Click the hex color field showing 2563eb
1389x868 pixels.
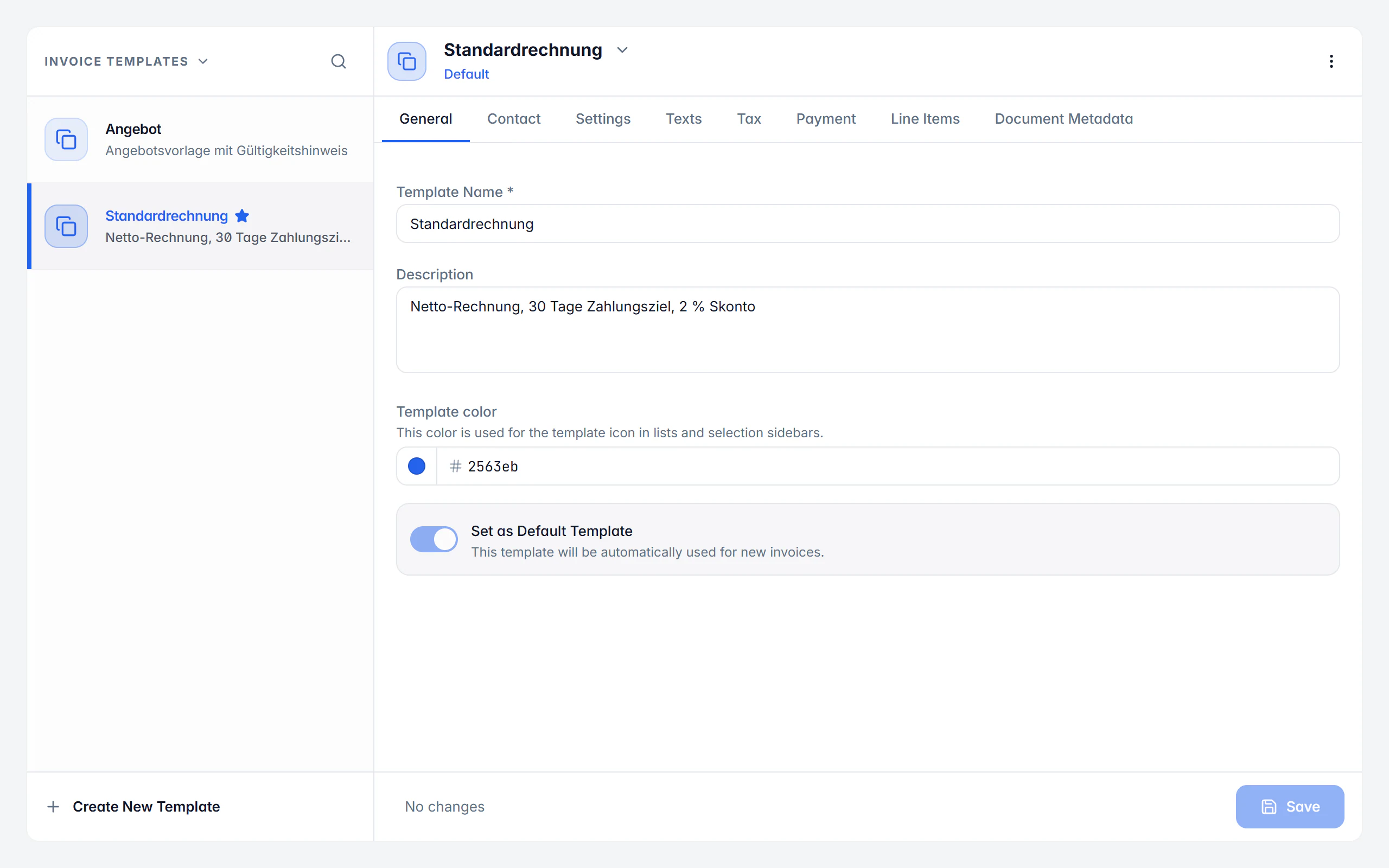(x=888, y=466)
